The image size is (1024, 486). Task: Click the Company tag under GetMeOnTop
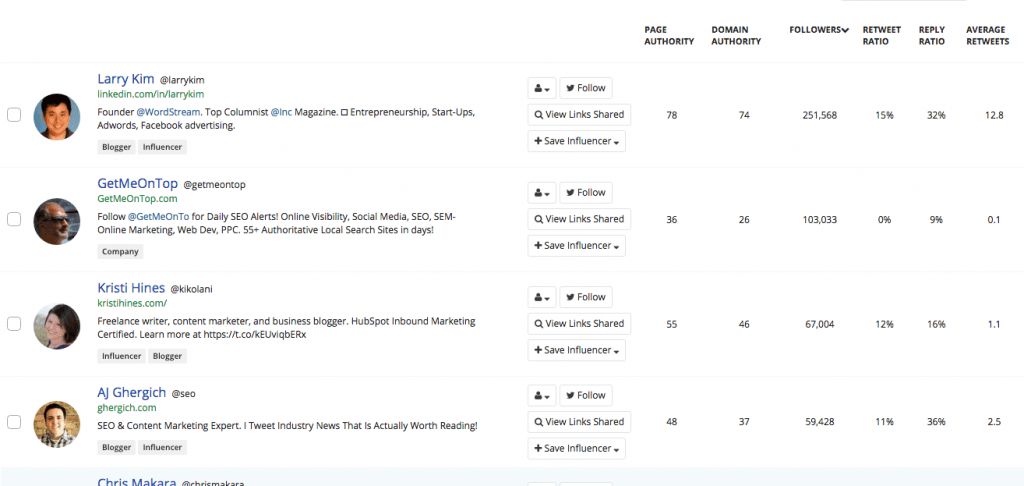pyautogui.click(x=120, y=252)
